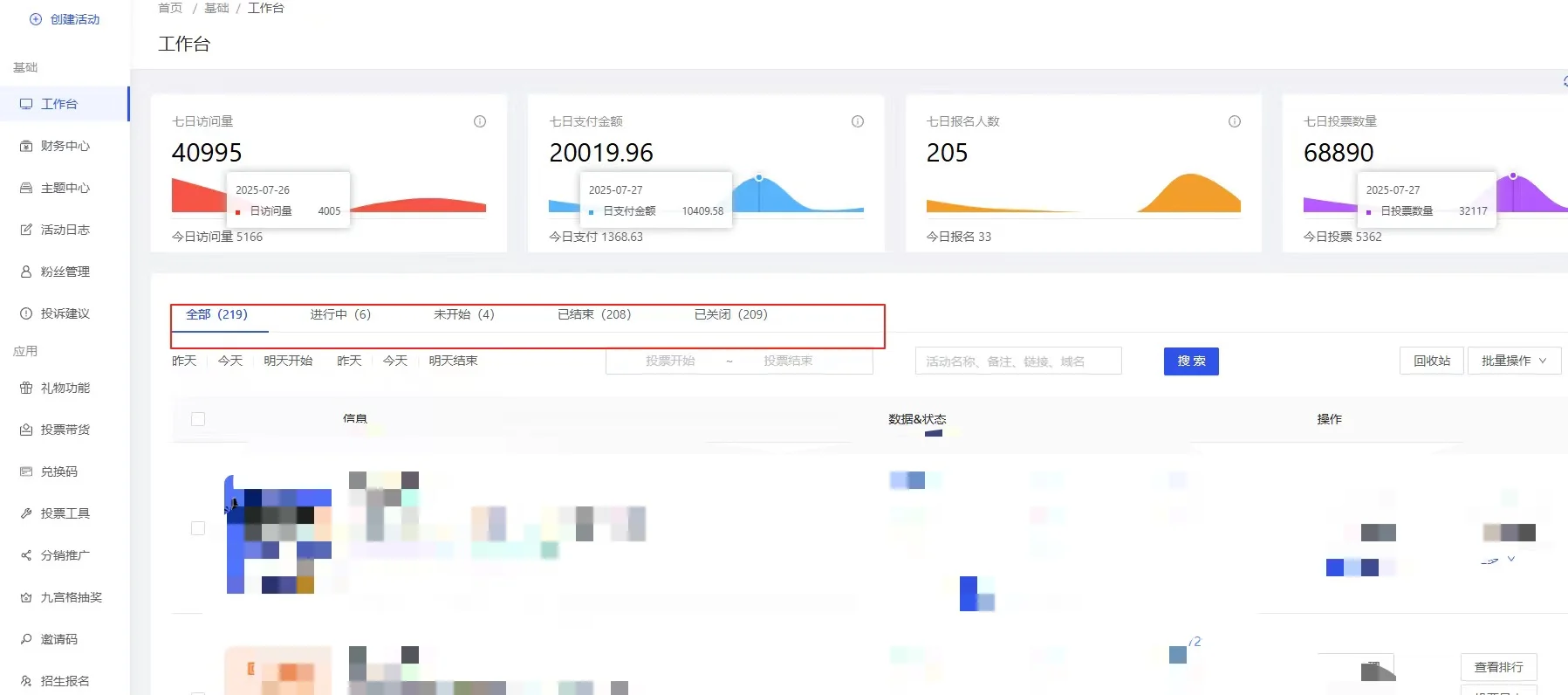The image size is (1568, 695).
Task: Click the 投票结束 date input
Action: point(788,361)
